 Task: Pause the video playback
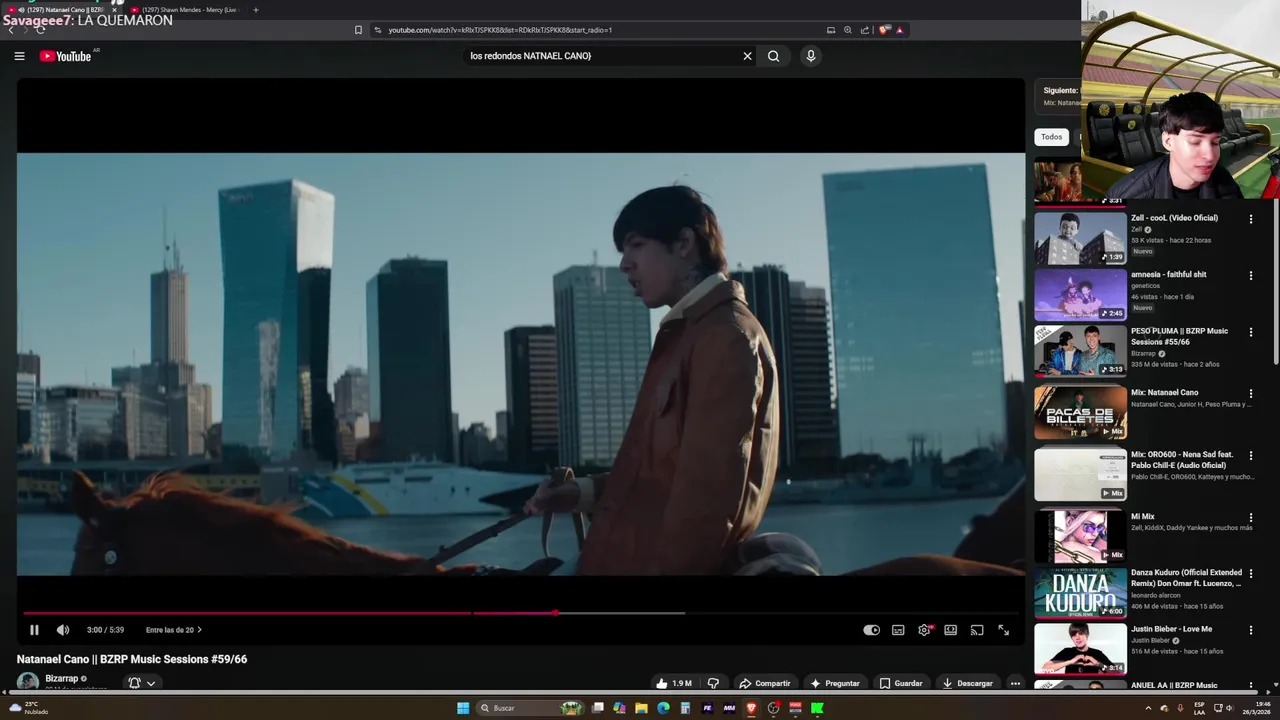point(34,630)
